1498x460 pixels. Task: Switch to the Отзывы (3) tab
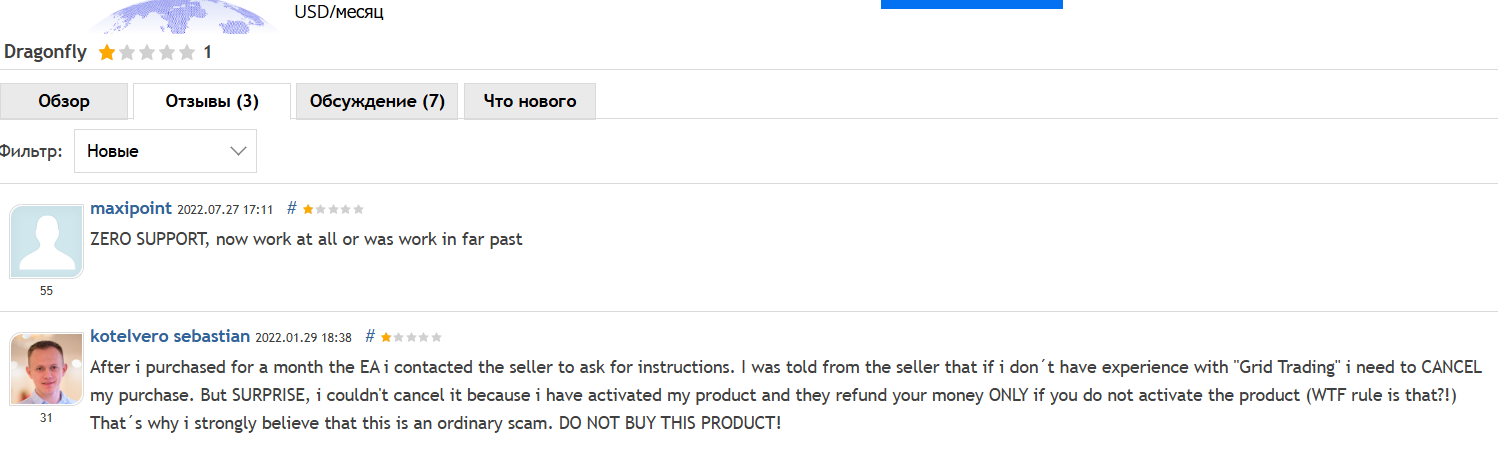pyautogui.click(x=212, y=102)
